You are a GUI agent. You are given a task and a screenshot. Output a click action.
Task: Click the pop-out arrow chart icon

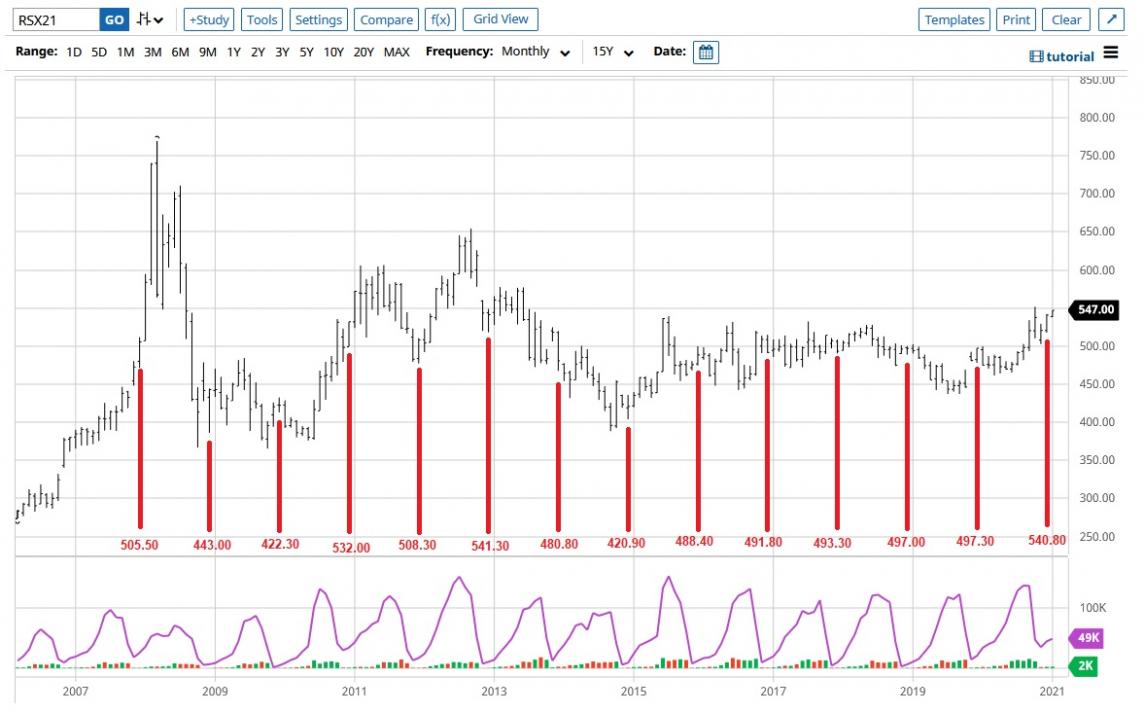pos(1111,20)
